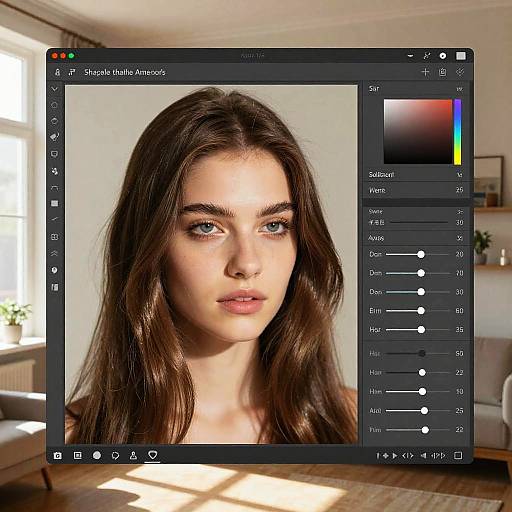This screenshot has height=512, width=512.
Task: Select the polygon shape tool in left toolbar
Action: coord(54,121)
